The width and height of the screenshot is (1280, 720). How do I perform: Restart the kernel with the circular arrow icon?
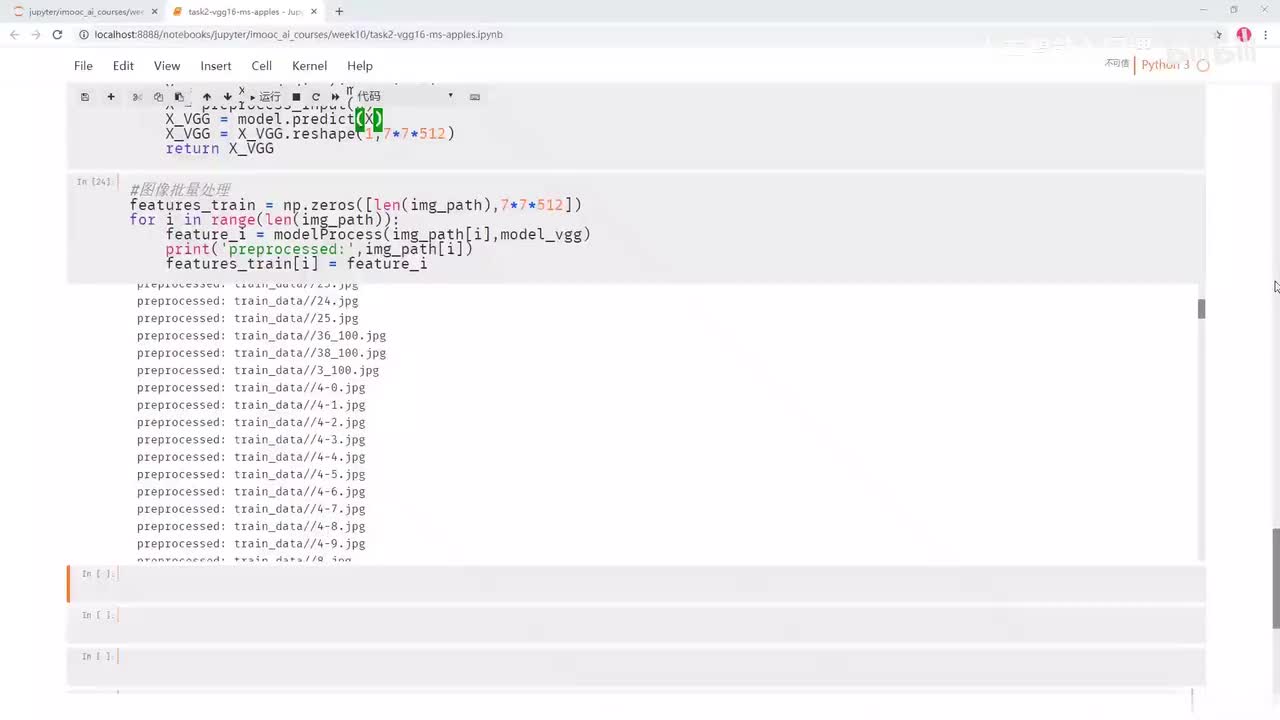(316, 97)
